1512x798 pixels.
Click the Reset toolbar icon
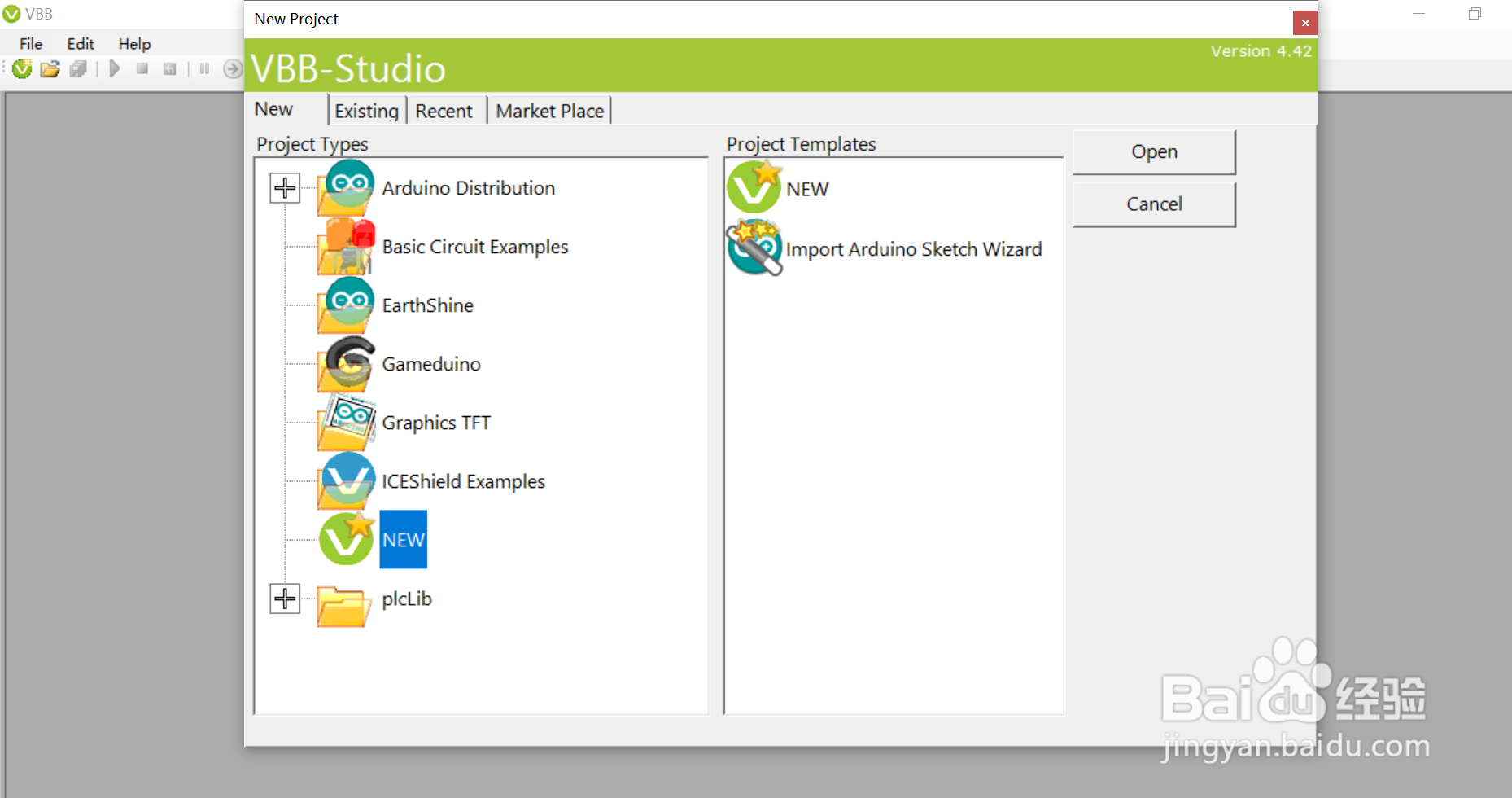[169, 69]
